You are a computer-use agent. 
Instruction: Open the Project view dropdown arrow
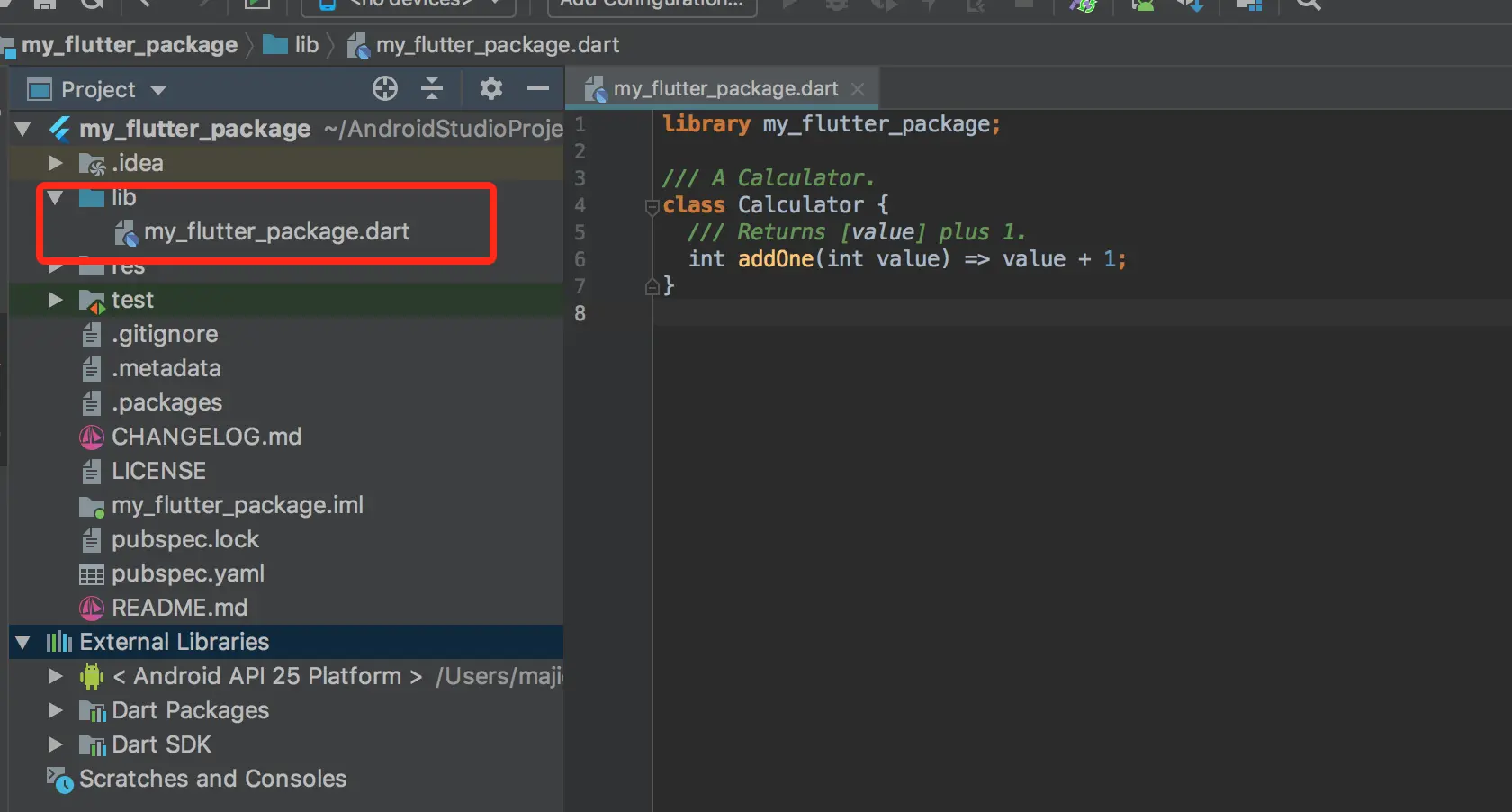(158, 90)
